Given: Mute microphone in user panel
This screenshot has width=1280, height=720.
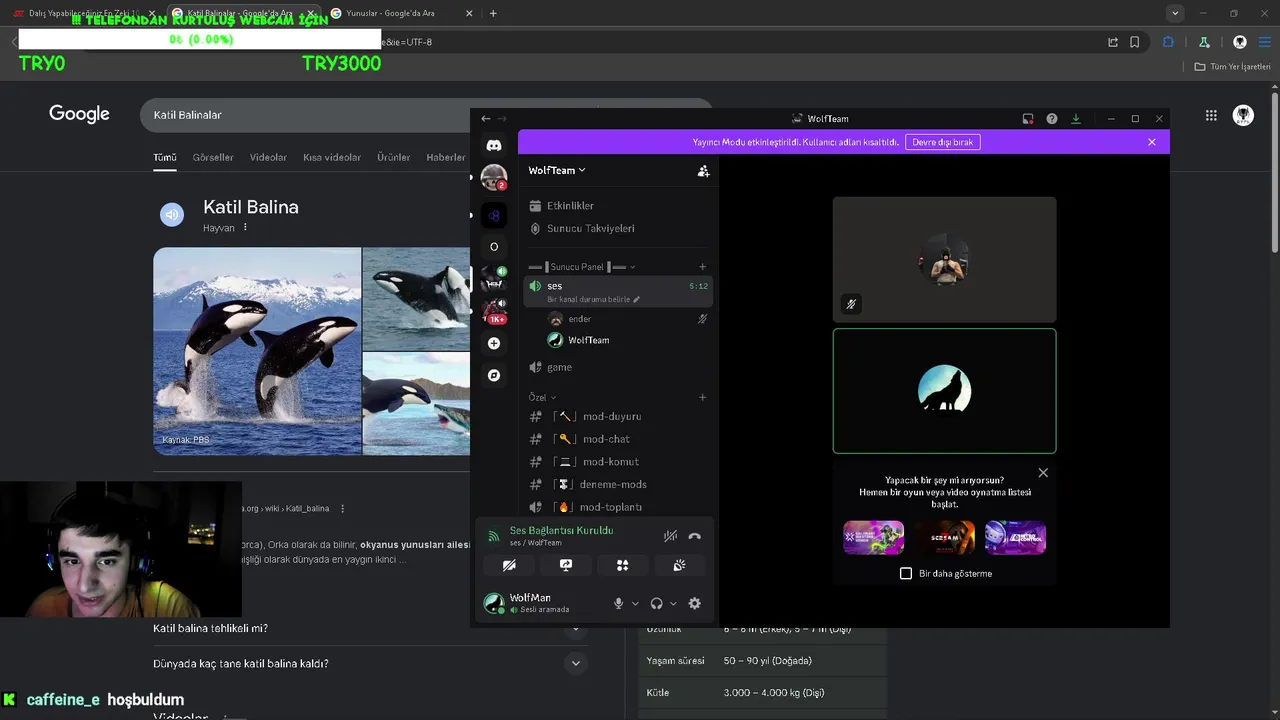Looking at the screenshot, I should click(618, 603).
